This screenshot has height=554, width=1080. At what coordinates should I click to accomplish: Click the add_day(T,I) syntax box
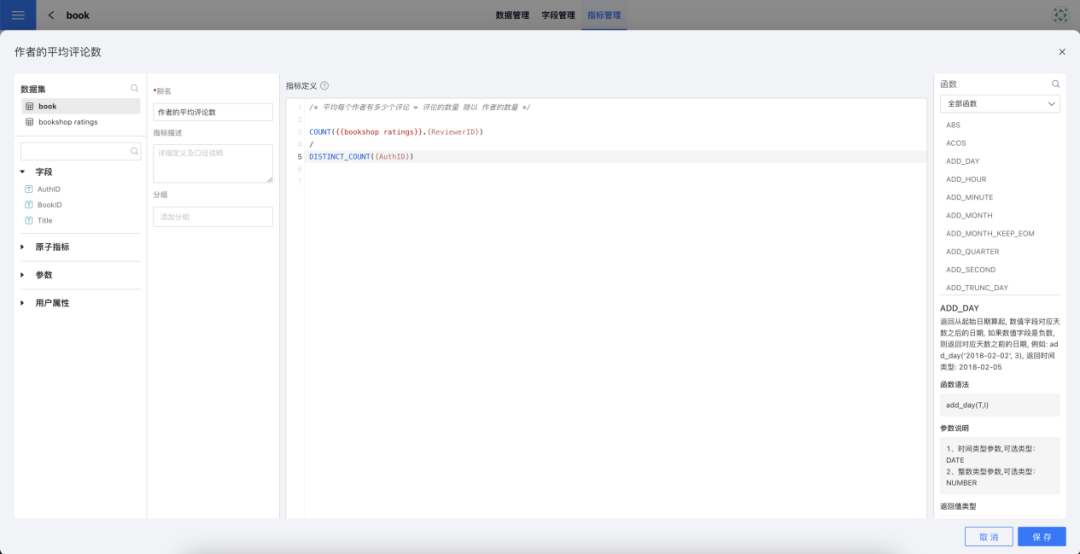pyautogui.click(x=1000, y=404)
